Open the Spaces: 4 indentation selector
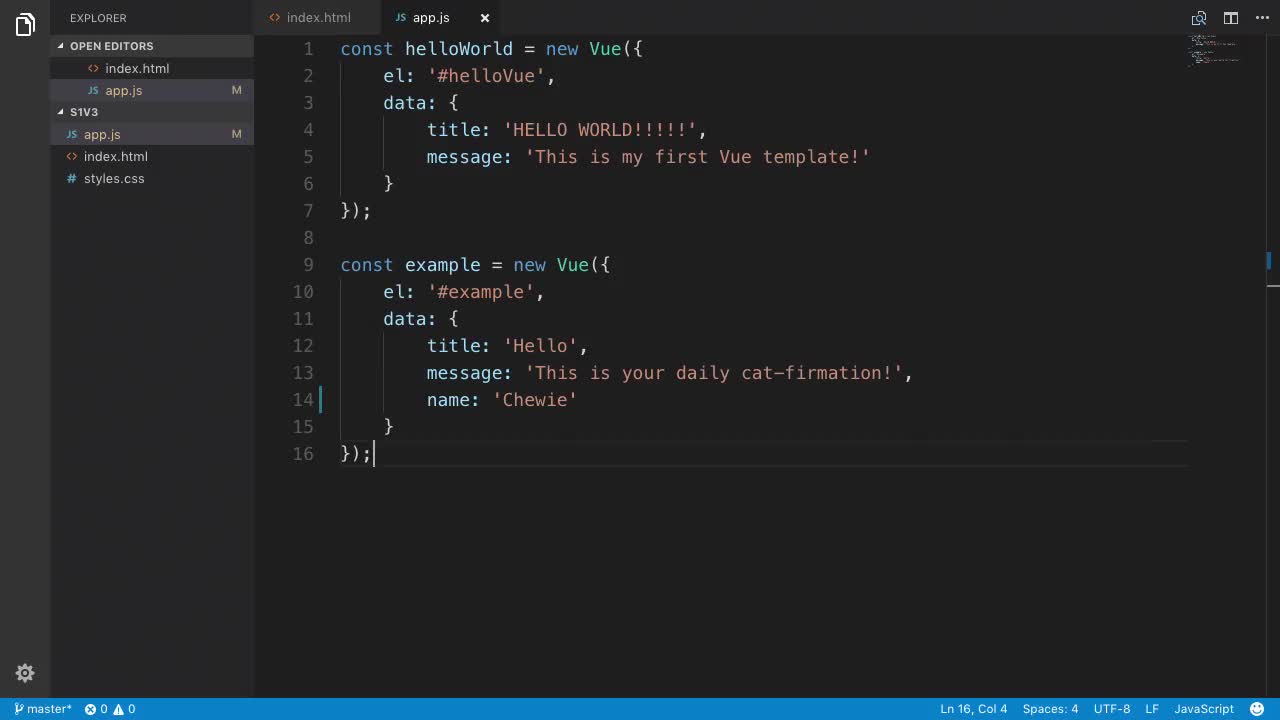The width and height of the screenshot is (1280, 720). (x=1049, y=709)
